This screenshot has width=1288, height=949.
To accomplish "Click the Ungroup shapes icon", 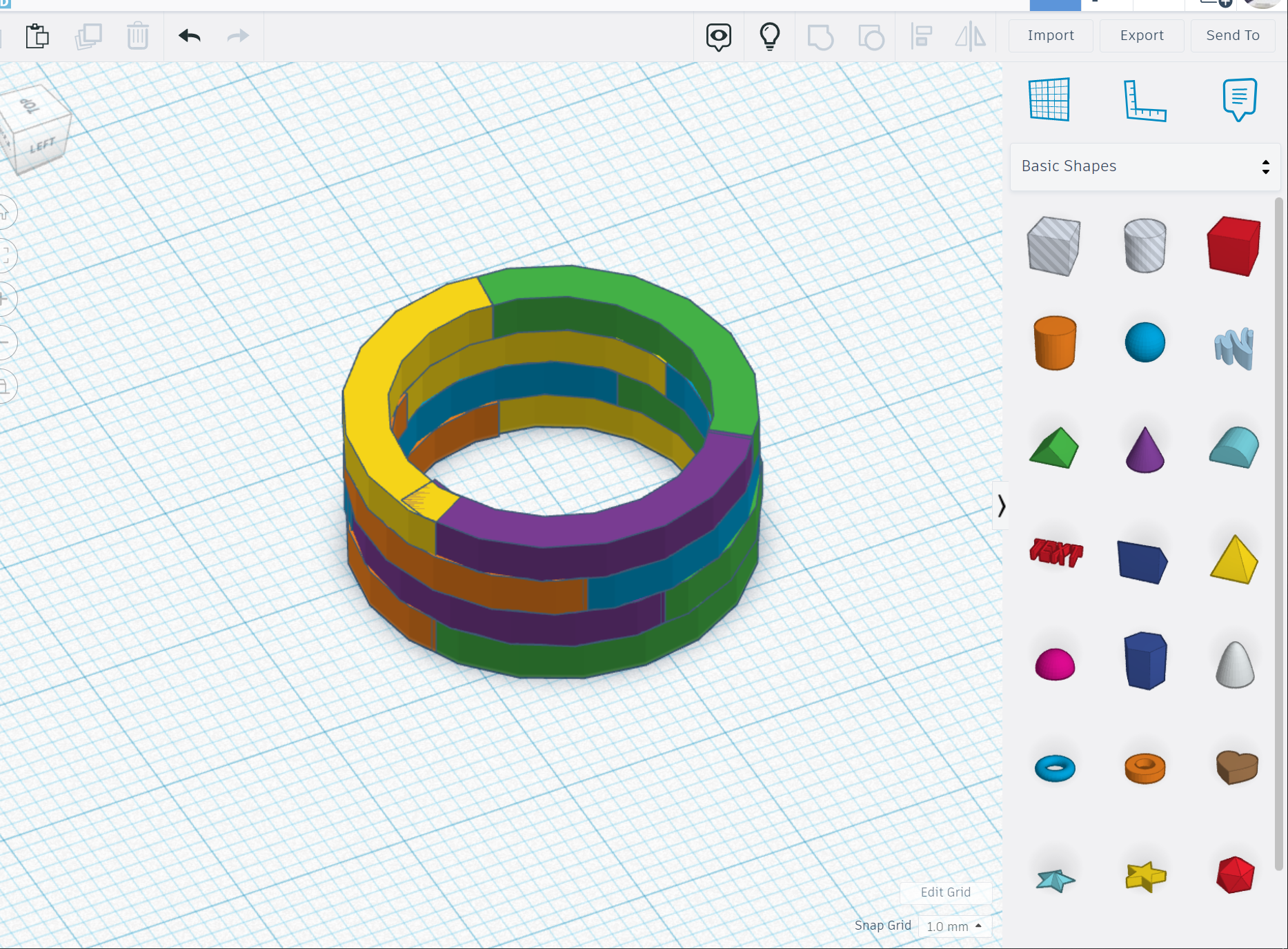I will click(871, 37).
